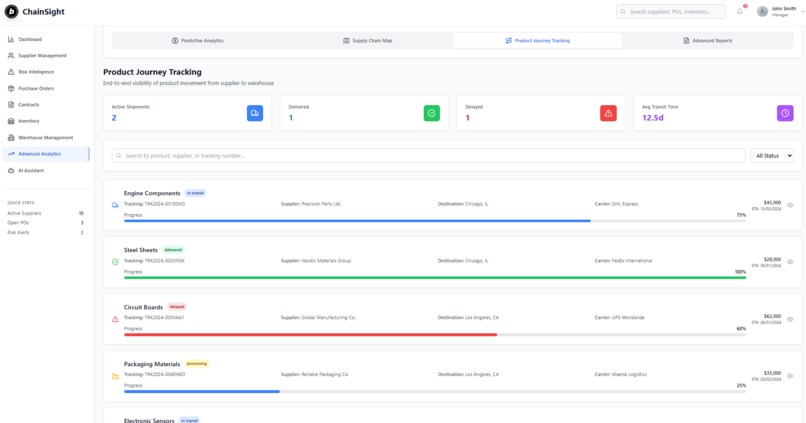The image size is (806, 423).
Task: Click the Risk Alerts quick stat
Action: click(x=45, y=232)
